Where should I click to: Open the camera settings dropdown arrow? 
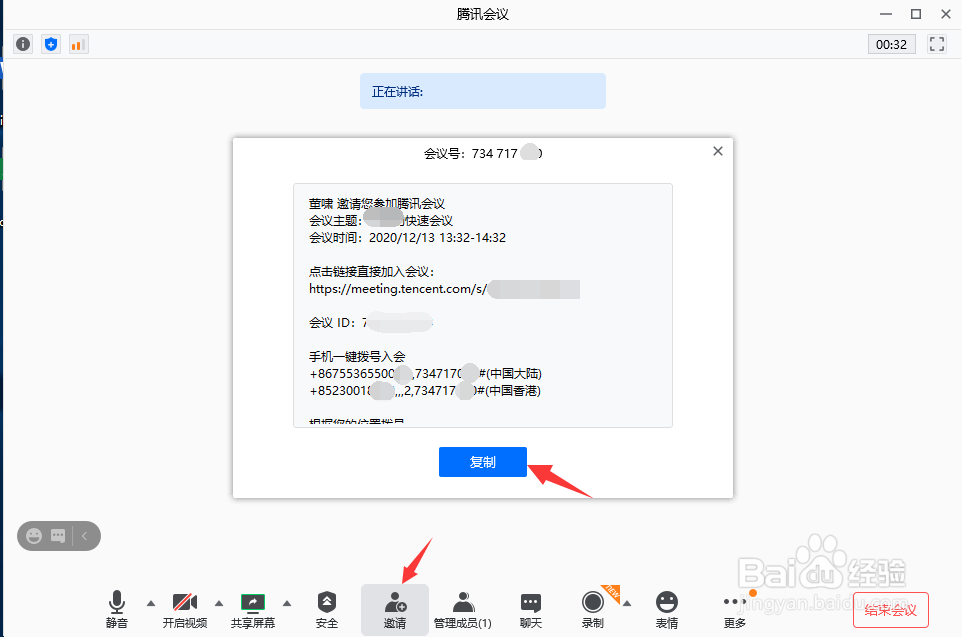(219, 604)
